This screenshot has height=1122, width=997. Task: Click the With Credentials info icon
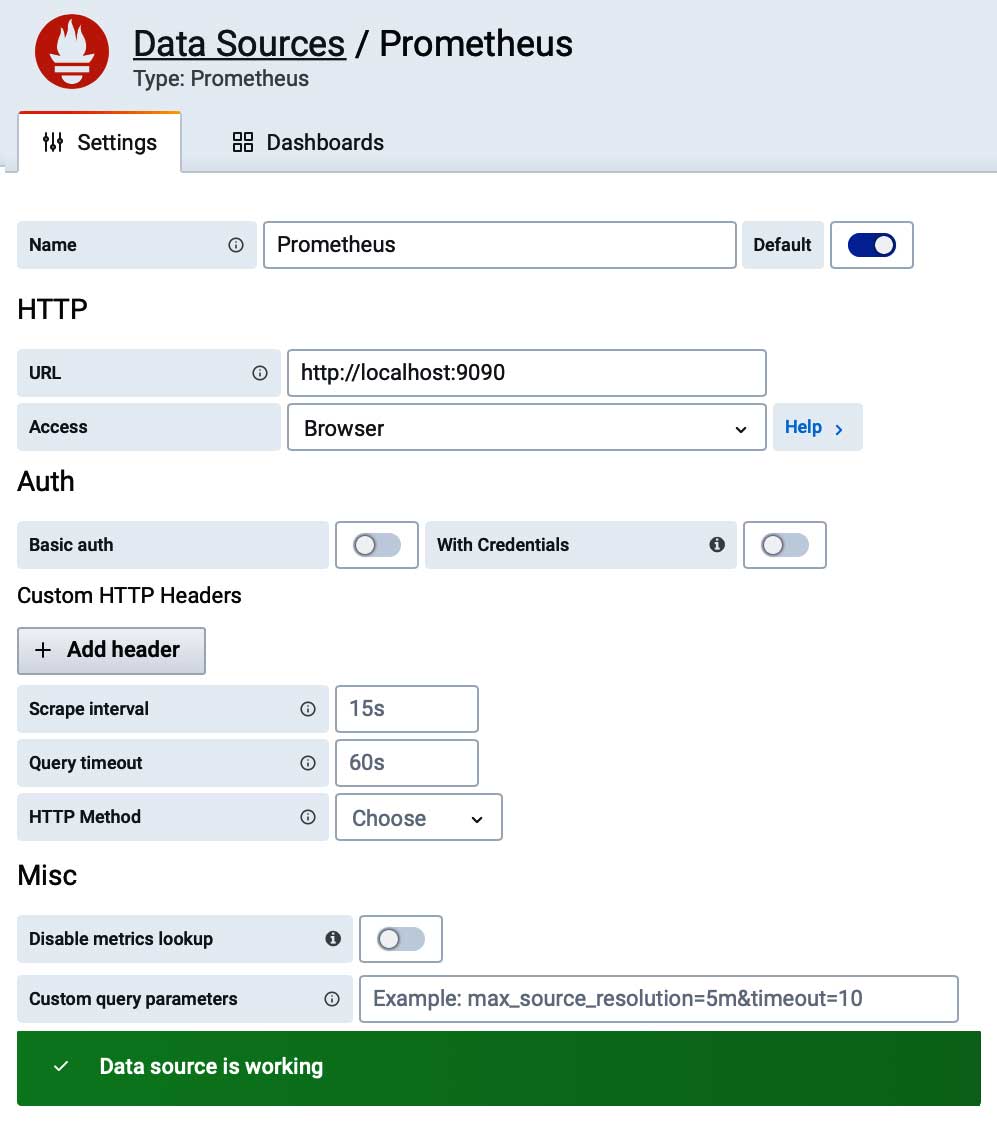[716, 545]
